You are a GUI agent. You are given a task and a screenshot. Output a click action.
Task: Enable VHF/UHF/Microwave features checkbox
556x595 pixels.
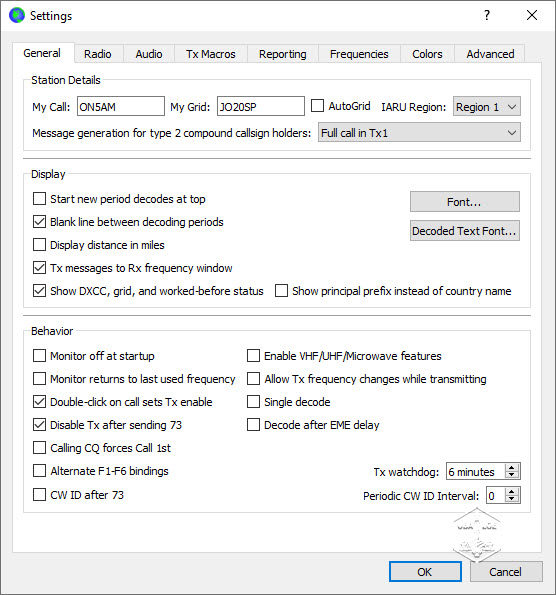[254, 356]
